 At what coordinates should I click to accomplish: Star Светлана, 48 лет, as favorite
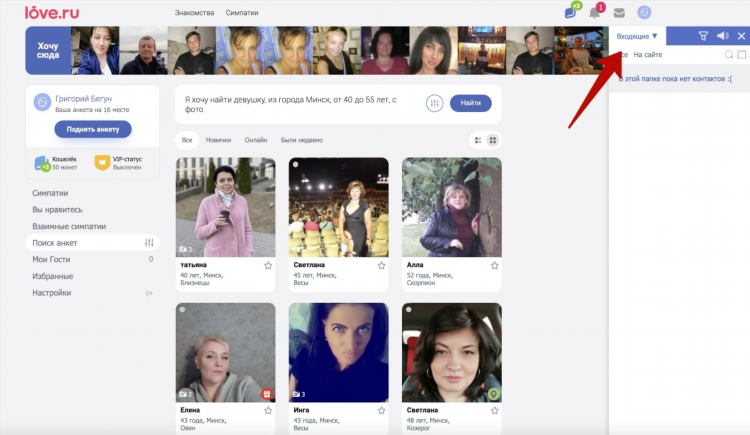click(495, 411)
